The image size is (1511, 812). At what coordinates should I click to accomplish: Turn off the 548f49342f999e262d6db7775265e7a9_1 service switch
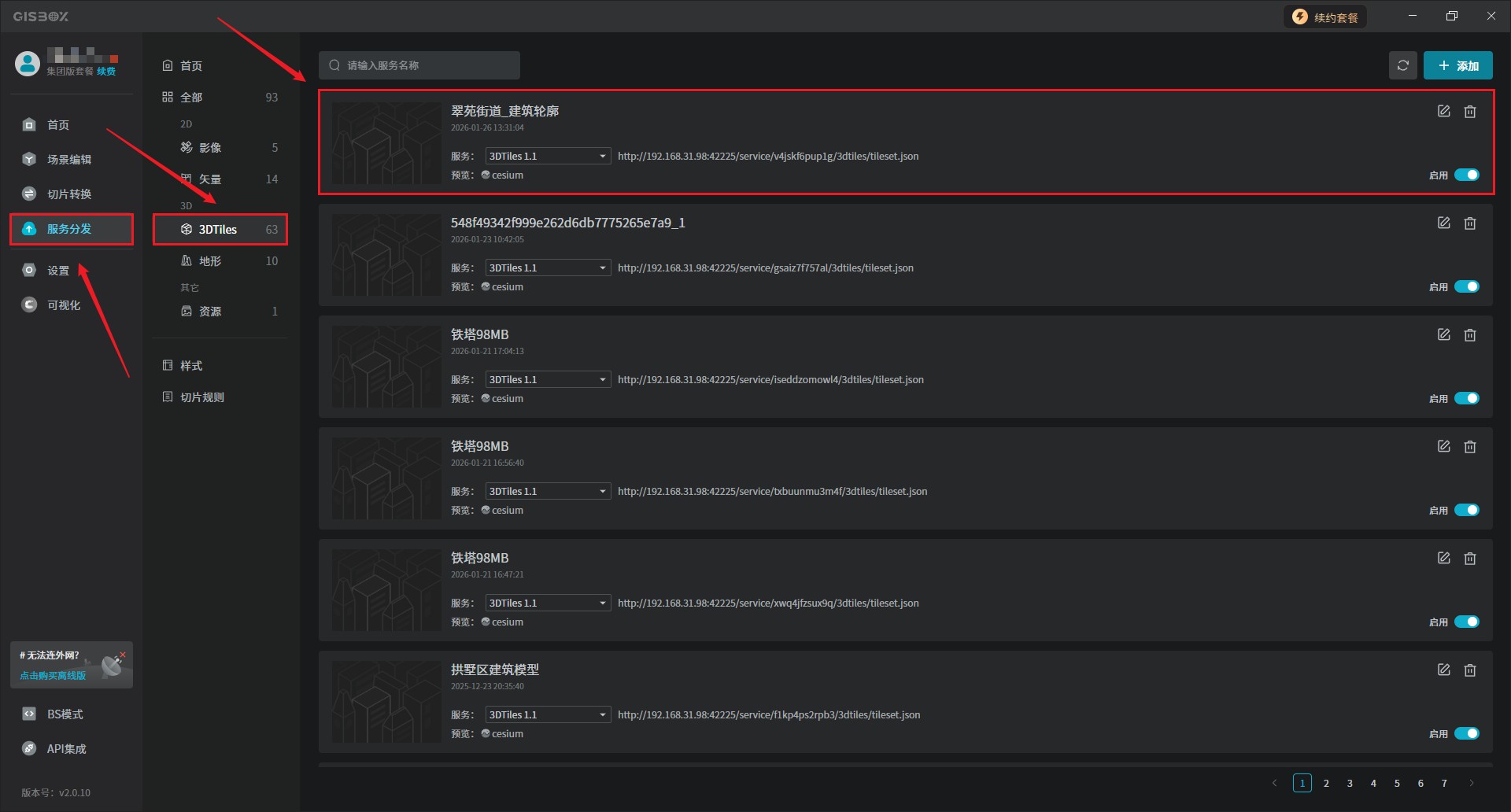point(1466,286)
